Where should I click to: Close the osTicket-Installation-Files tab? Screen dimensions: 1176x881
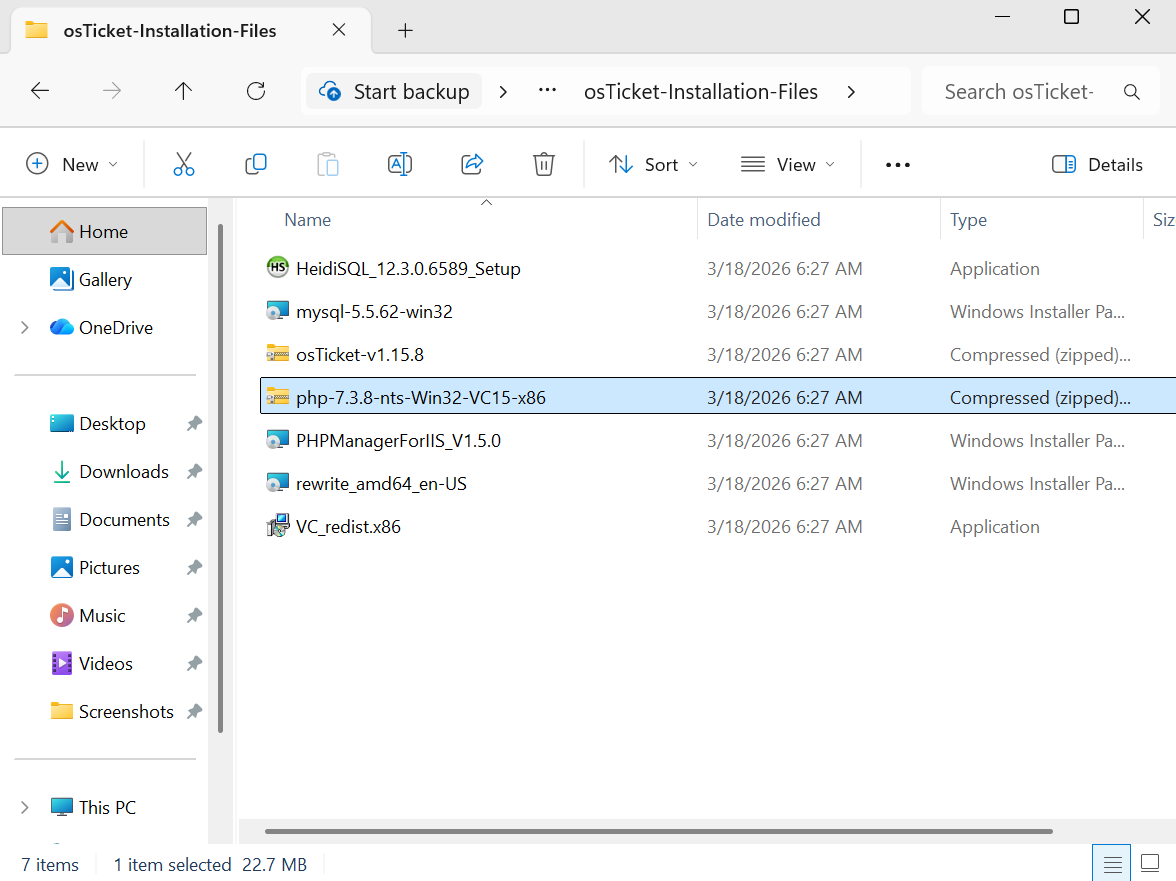[x=339, y=30]
